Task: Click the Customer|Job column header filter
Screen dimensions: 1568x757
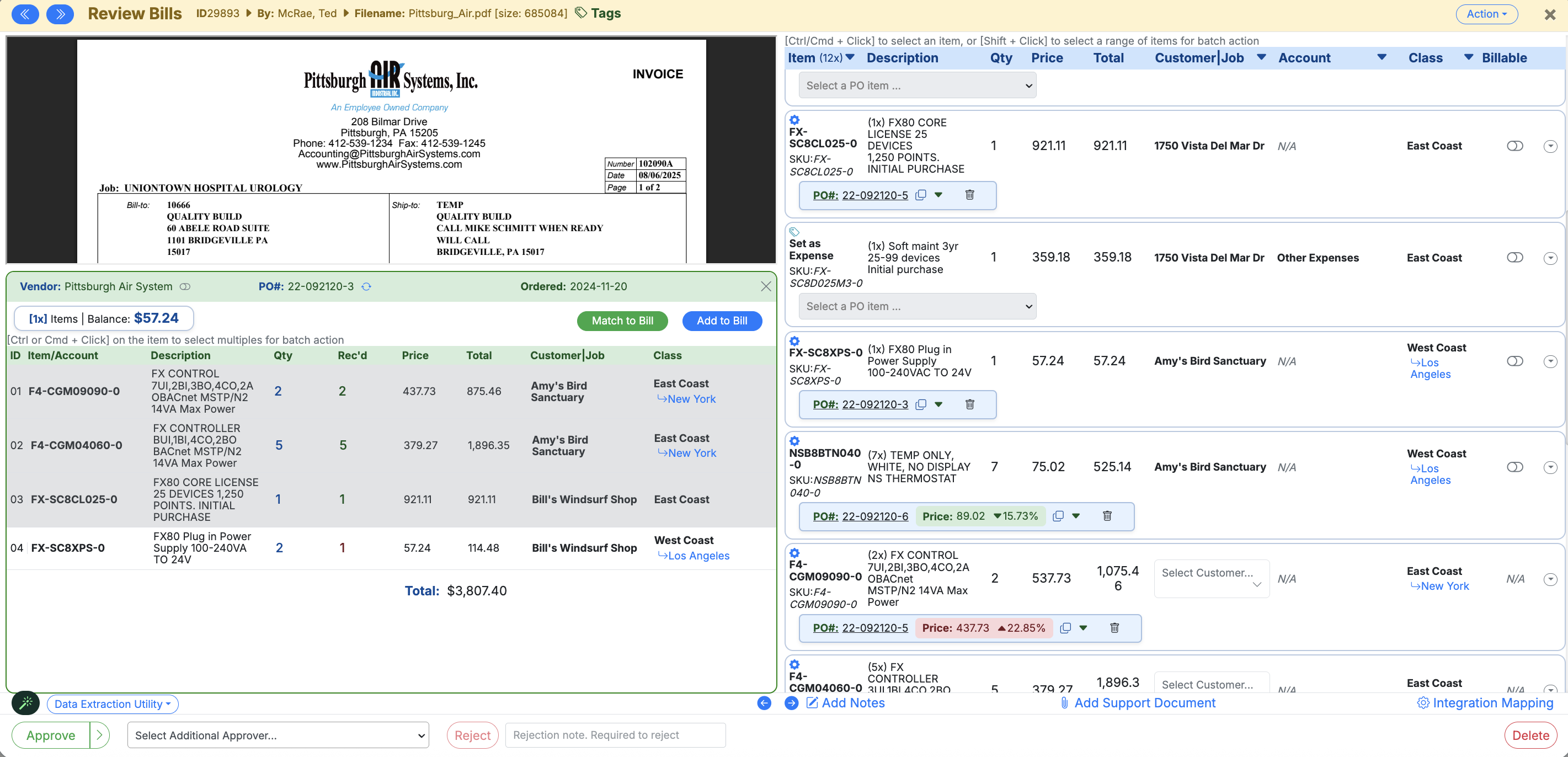Action: pos(1261,57)
